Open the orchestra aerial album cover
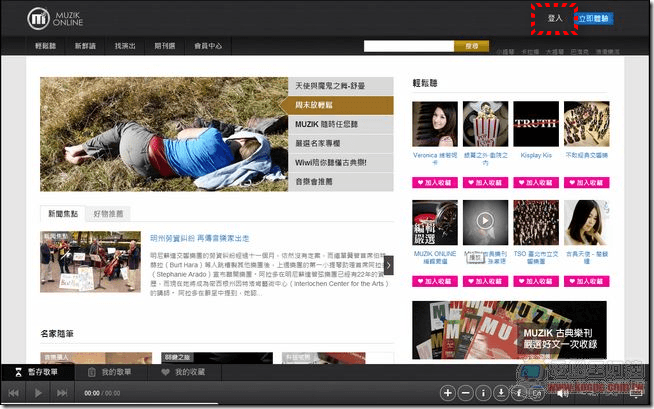The height and width of the screenshot is (409, 654). tap(586, 124)
